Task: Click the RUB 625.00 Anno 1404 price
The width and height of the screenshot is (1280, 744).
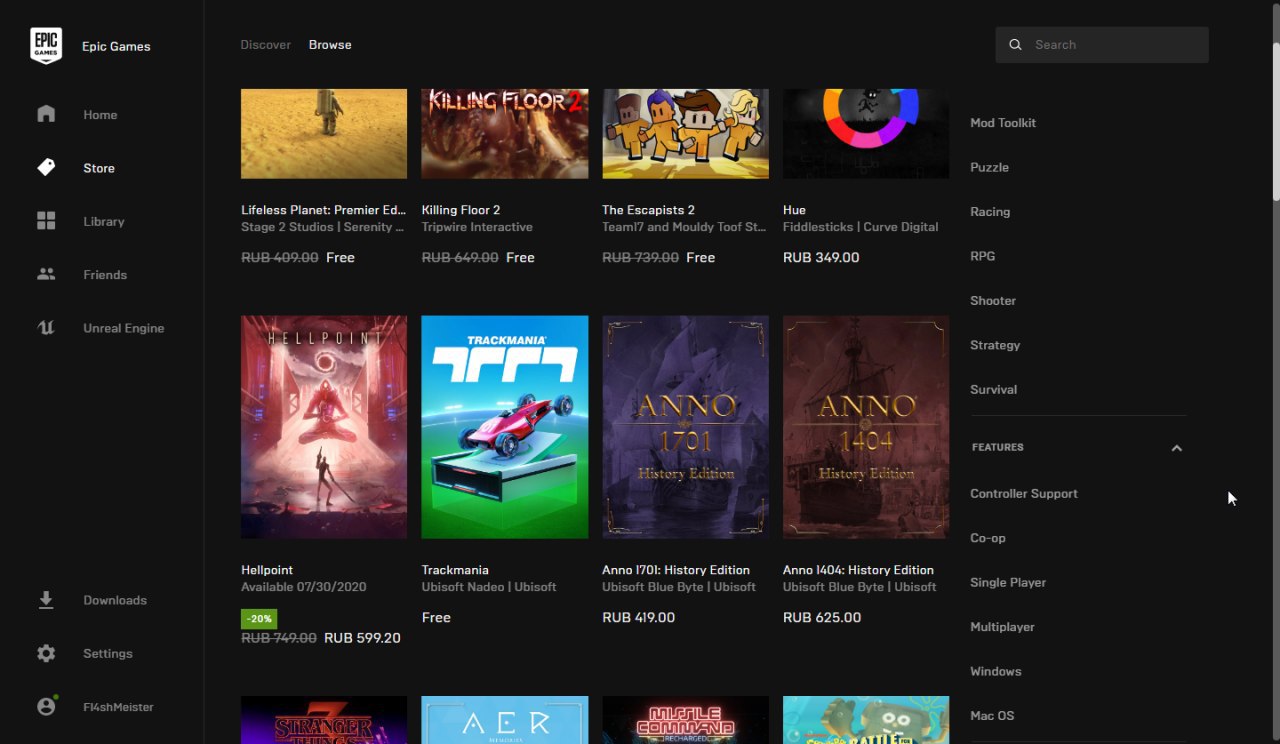Action: (822, 618)
